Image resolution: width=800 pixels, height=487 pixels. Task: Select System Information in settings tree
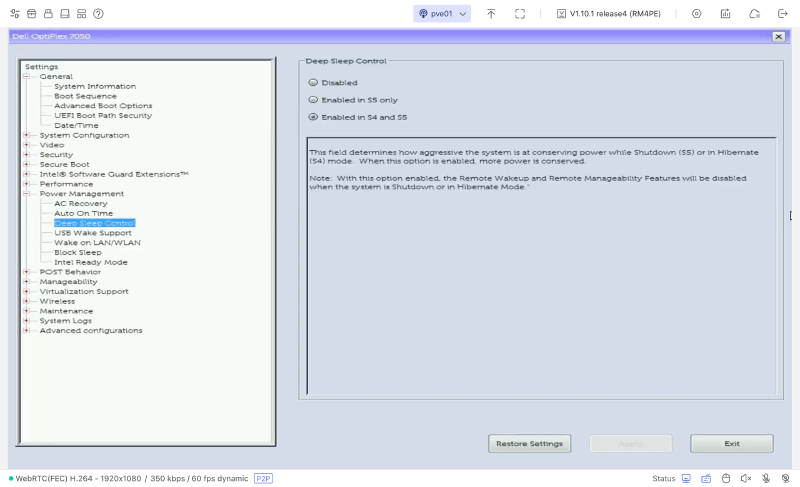coord(95,86)
